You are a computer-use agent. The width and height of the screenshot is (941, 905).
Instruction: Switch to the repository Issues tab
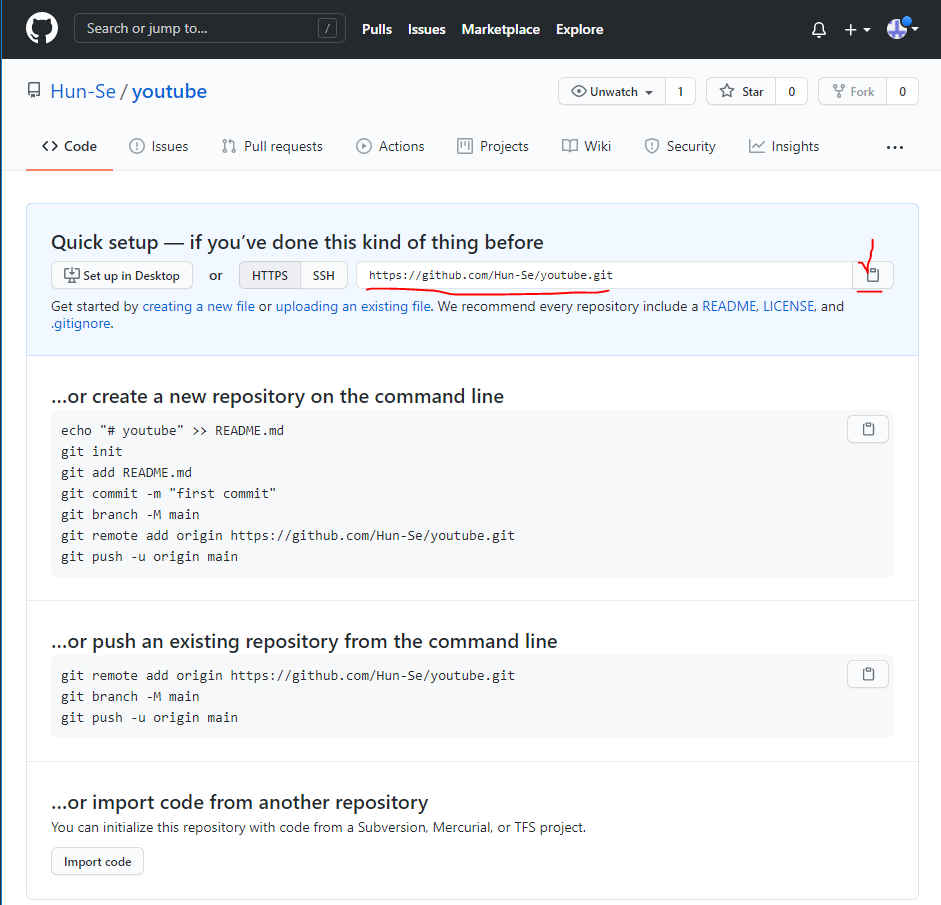click(x=158, y=146)
